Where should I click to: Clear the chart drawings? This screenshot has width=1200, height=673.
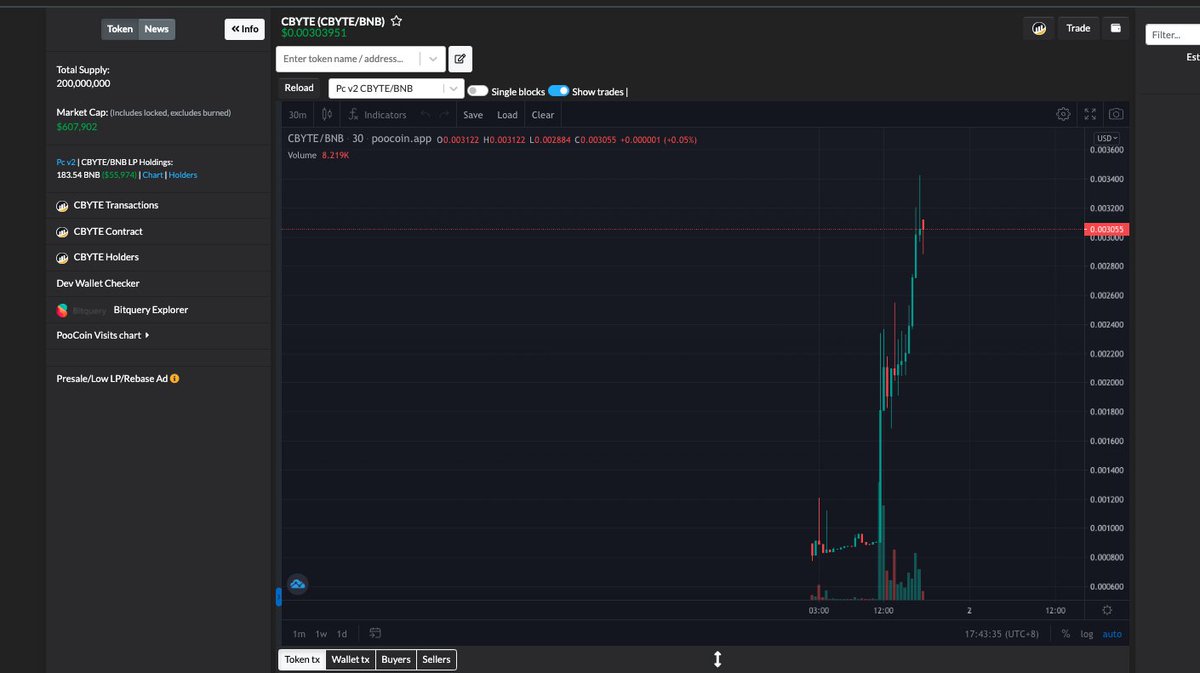[x=543, y=115]
